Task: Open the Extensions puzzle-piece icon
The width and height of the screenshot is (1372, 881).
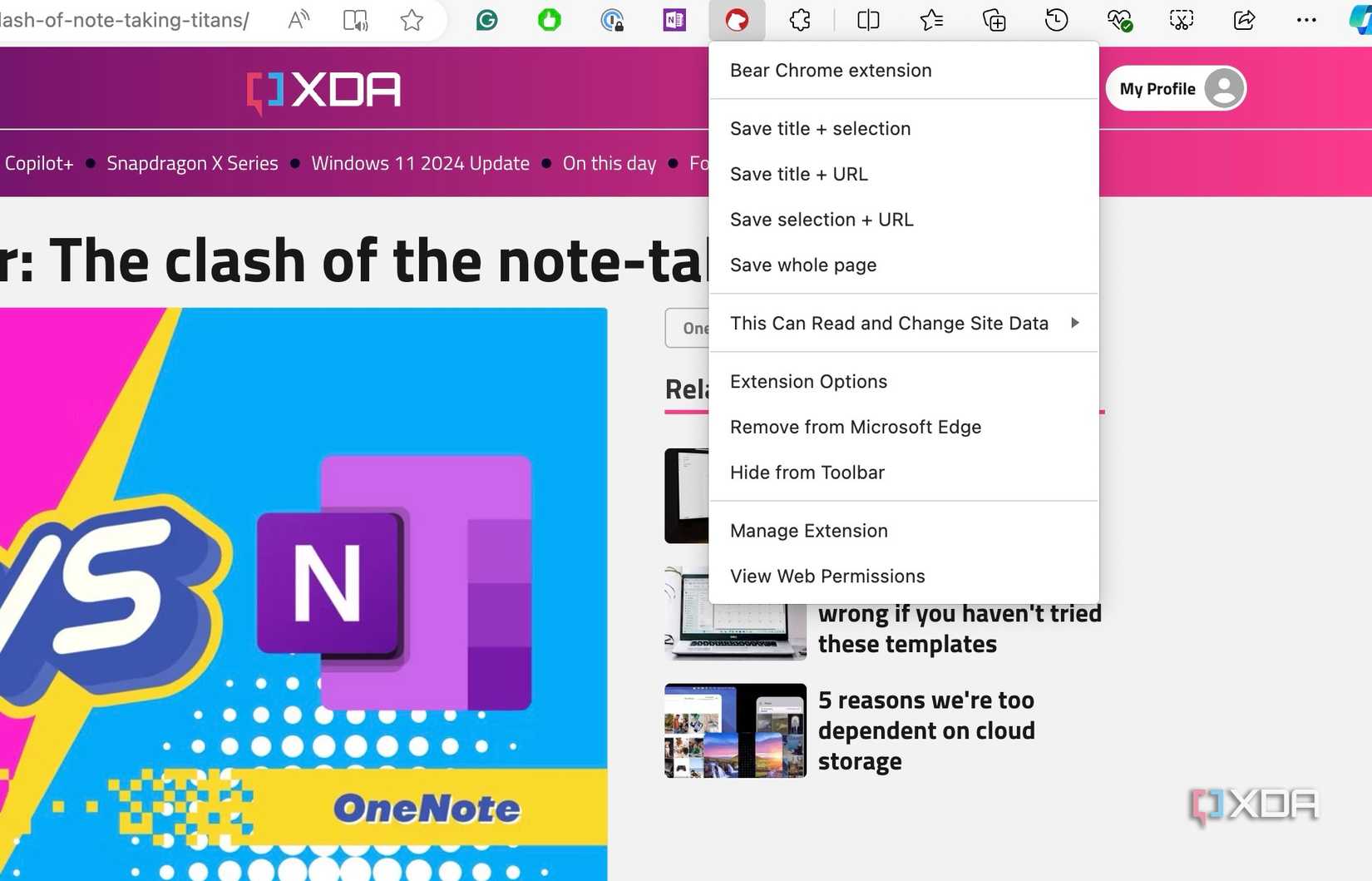Action: pyautogui.click(x=799, y=20)
